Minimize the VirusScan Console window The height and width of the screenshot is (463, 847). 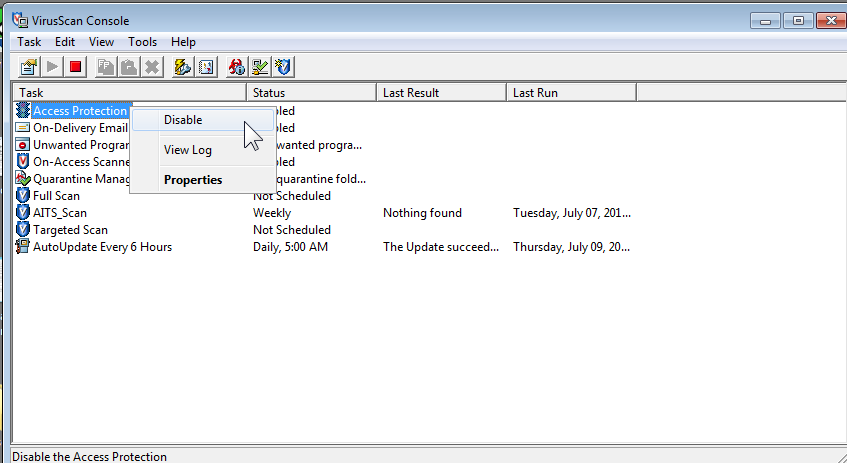[x=765, y=21]
